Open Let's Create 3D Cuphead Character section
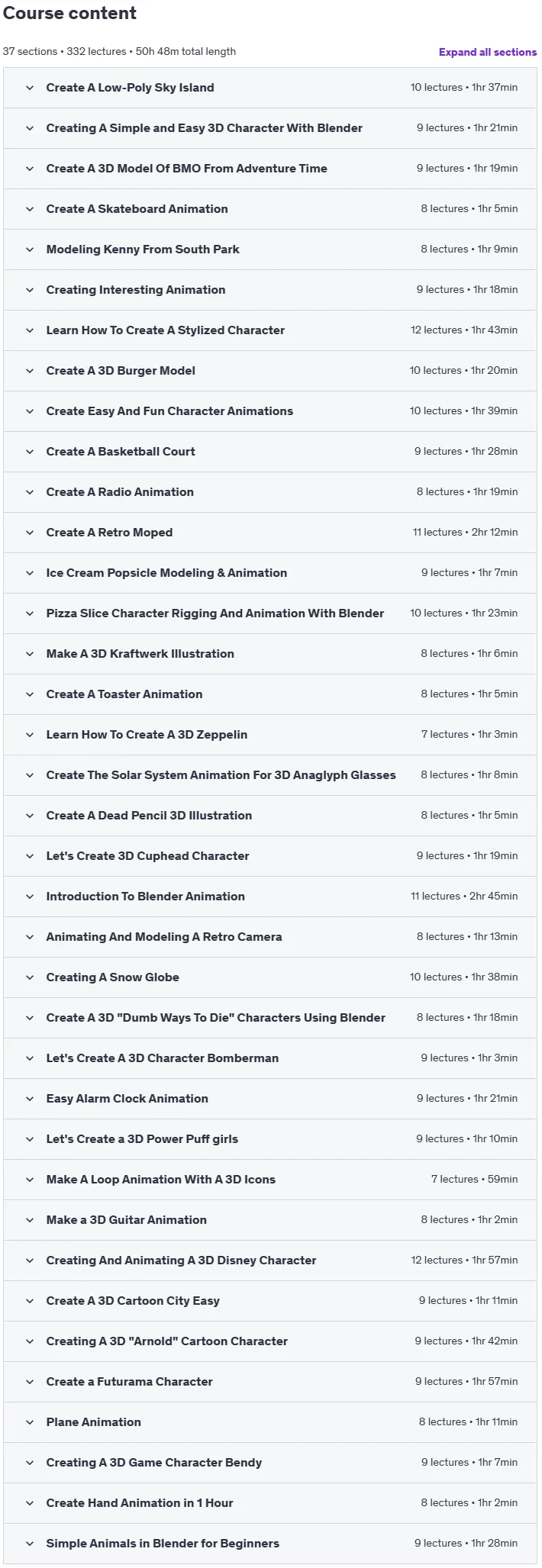The image size is (542, 1568). point(270,856)
